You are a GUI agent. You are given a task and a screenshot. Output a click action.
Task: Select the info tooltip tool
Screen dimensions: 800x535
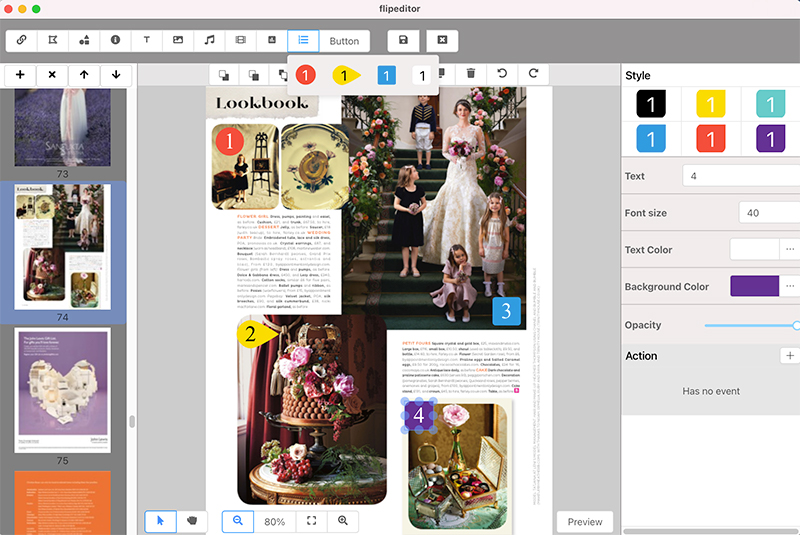[x=115, y=40]
